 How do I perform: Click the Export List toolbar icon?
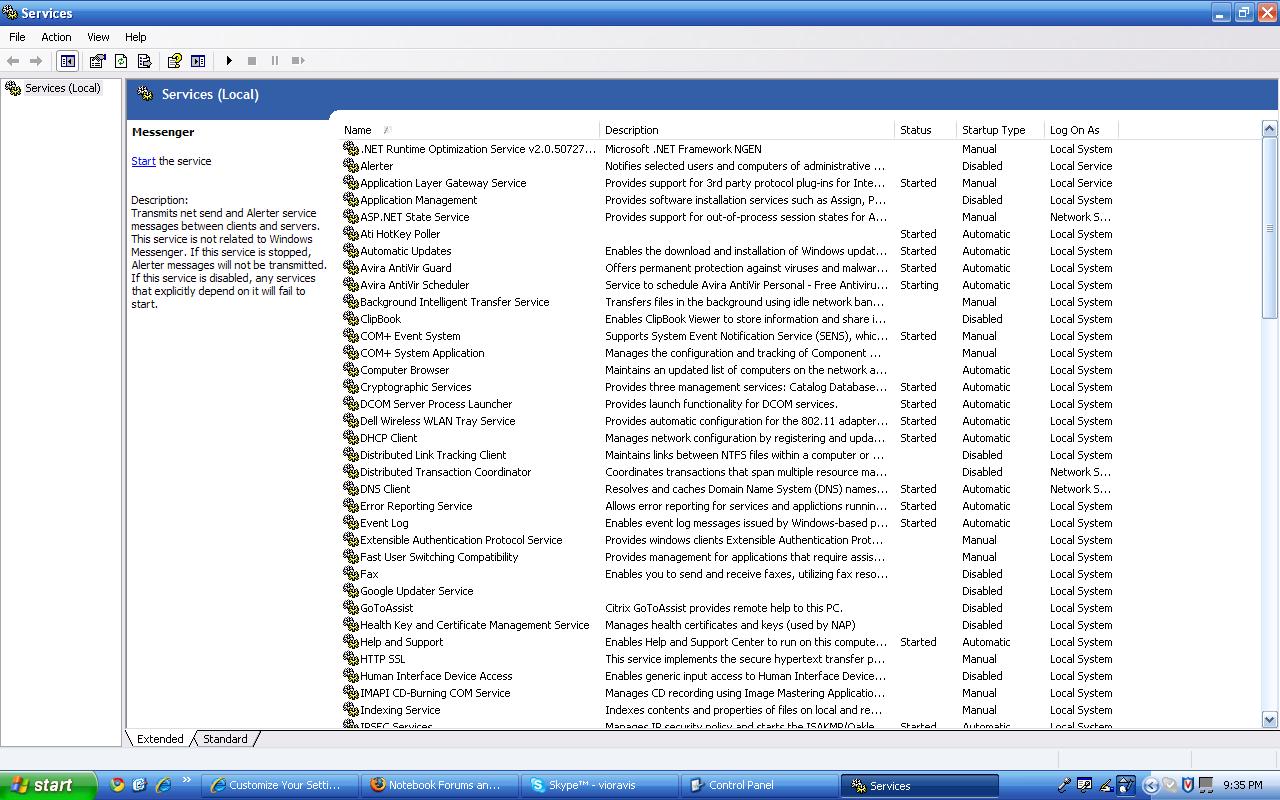pos(145,61)
